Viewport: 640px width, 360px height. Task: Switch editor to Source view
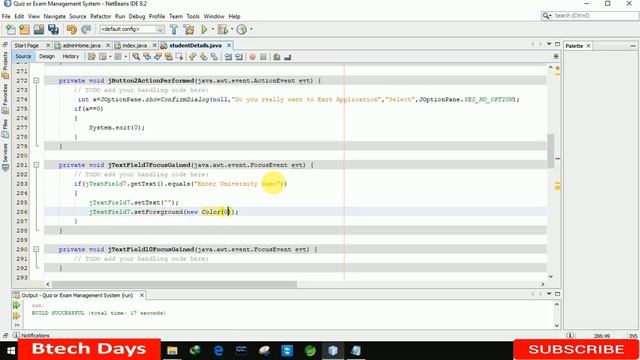(x=23, y=57)
